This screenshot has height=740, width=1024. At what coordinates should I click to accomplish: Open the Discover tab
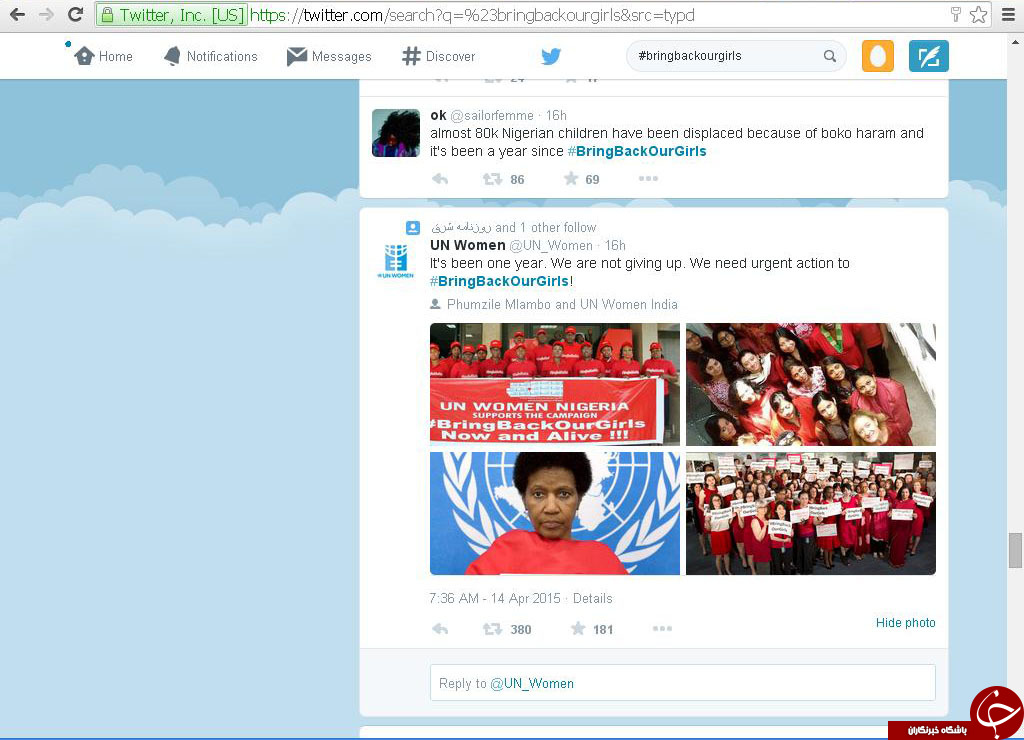click(x=439, y=56)
